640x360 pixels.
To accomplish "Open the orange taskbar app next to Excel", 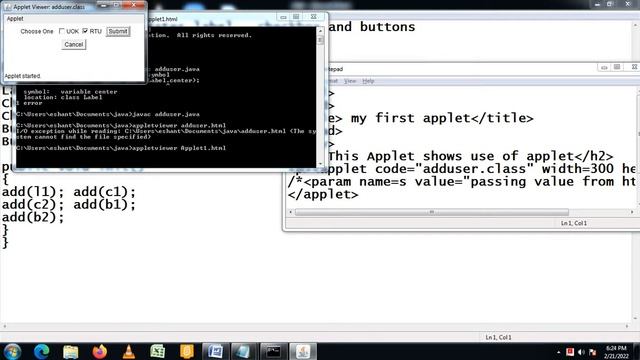I will pyautogui.click(x=187, y=351).
